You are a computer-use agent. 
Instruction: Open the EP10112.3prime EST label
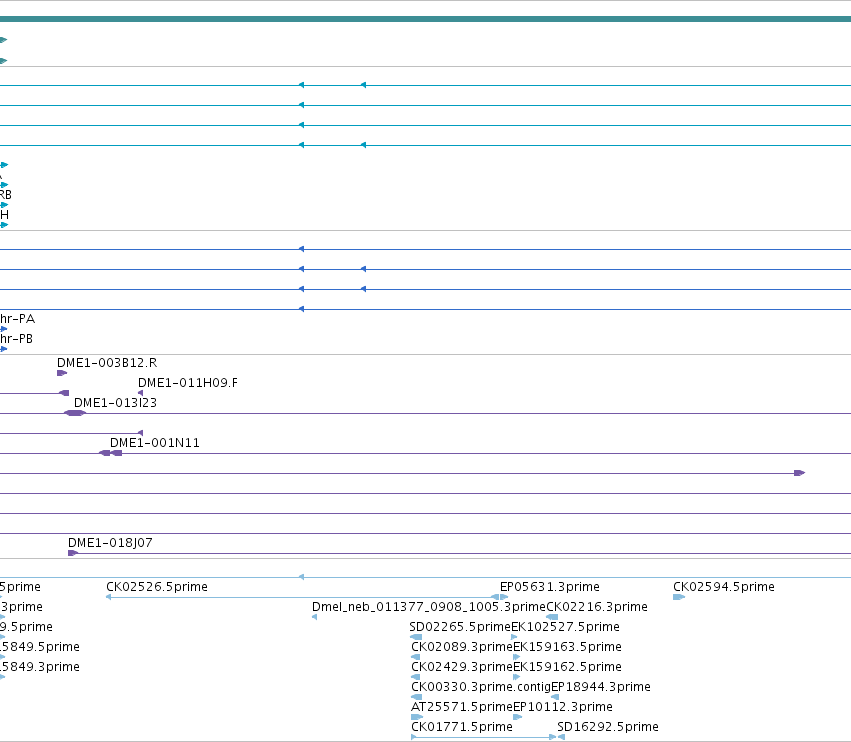point(563,707)
